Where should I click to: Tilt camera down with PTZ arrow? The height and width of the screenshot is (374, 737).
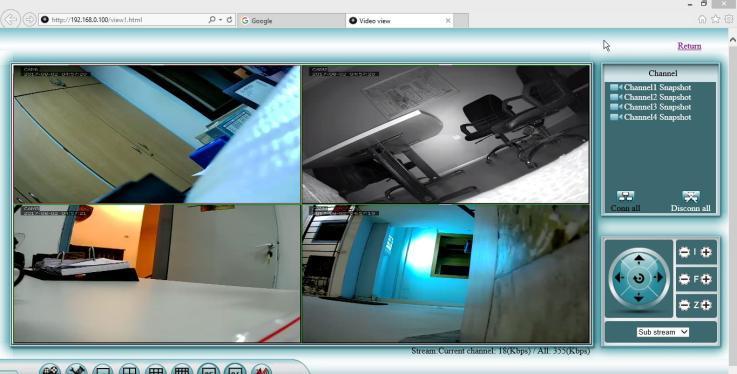coord(639,298)
